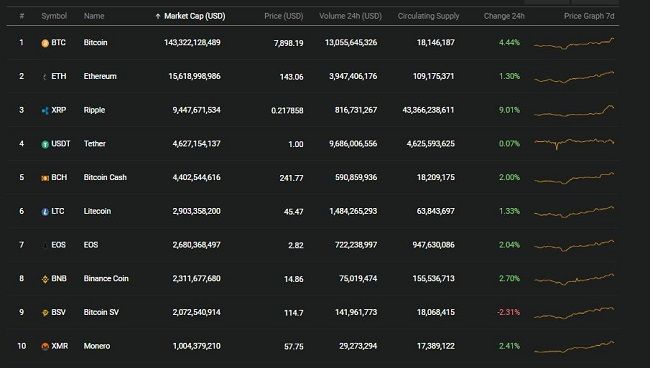650x368 pixels.
Task: Sort table by Price (USD) column
Action: coord(284,16)
